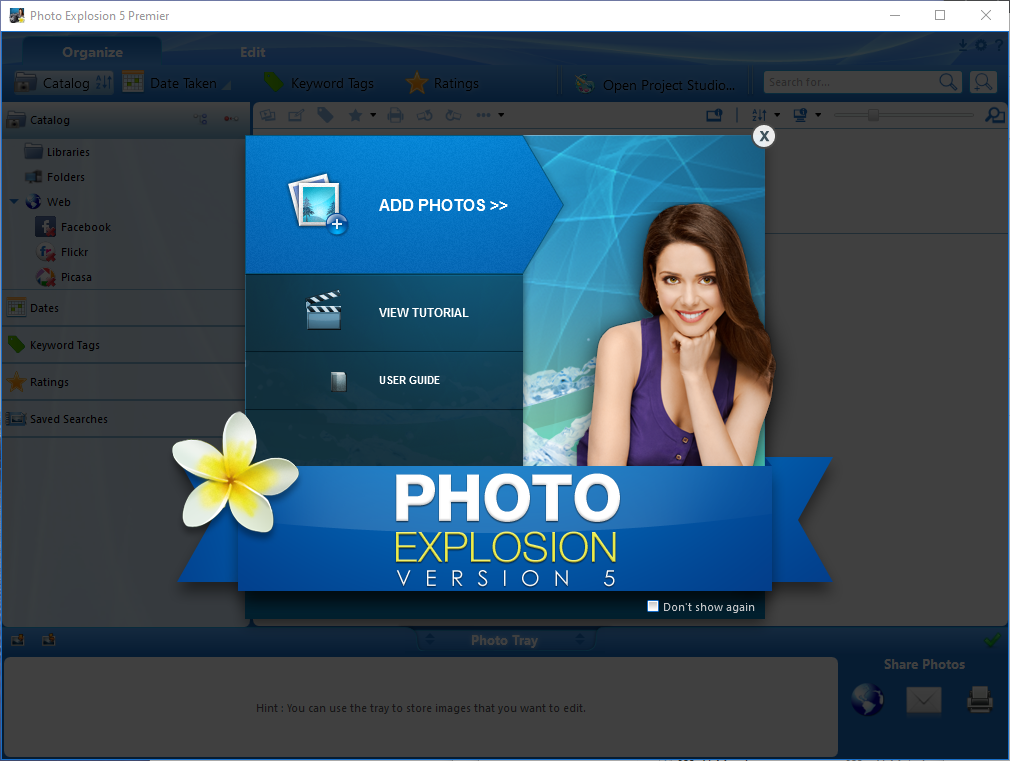Click the Date Taken calendar icon
This screenshot has width=1010, height=761.
point(133,82)
